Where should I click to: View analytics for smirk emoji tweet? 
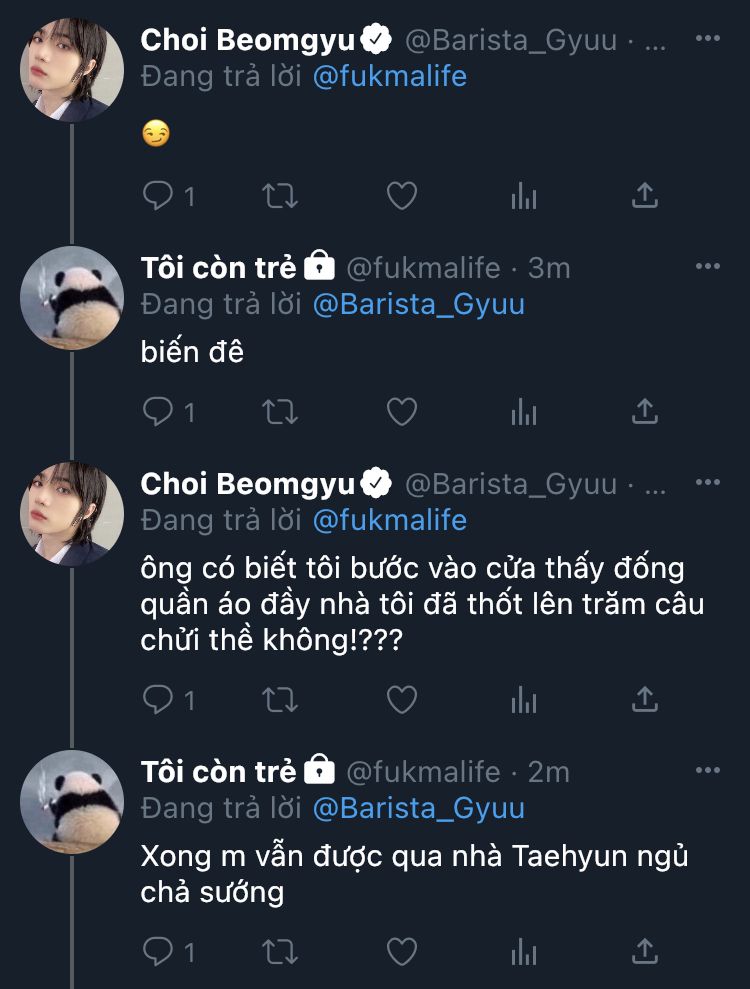coord(524,195)
